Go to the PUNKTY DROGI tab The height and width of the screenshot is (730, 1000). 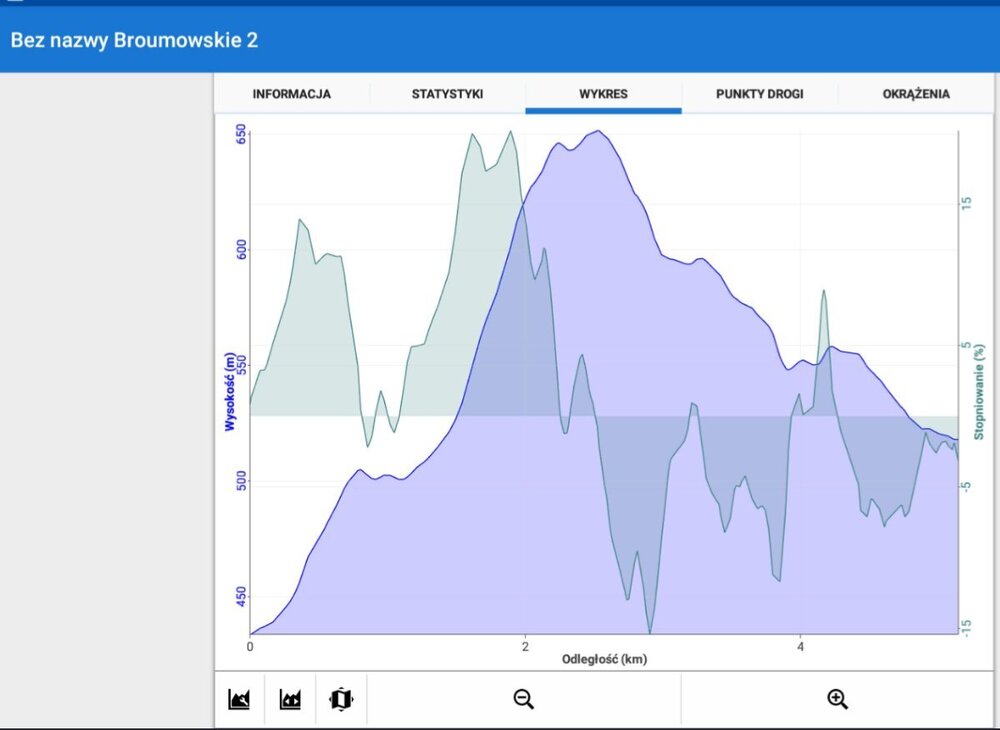coord(759,94)
